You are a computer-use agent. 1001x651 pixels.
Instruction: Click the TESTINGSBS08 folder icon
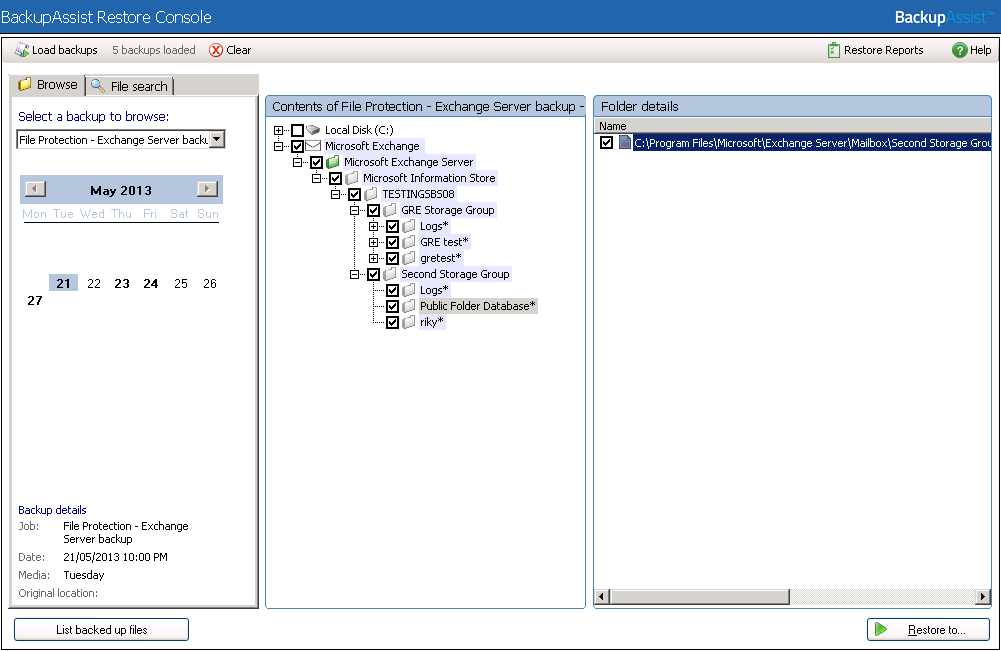(371, 194)
